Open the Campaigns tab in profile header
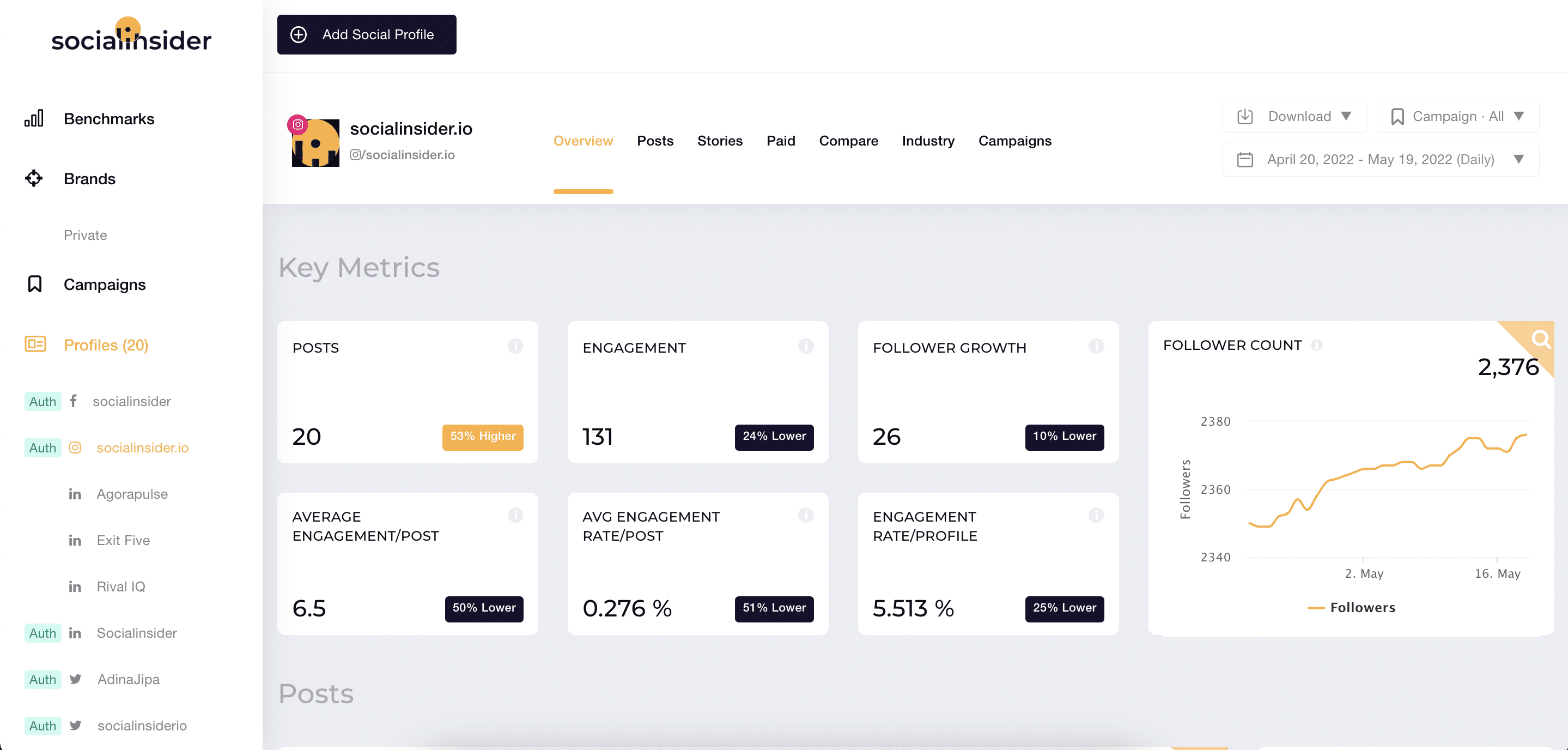The height and width of the screenshot is (750, 1568). point(1014,141)
